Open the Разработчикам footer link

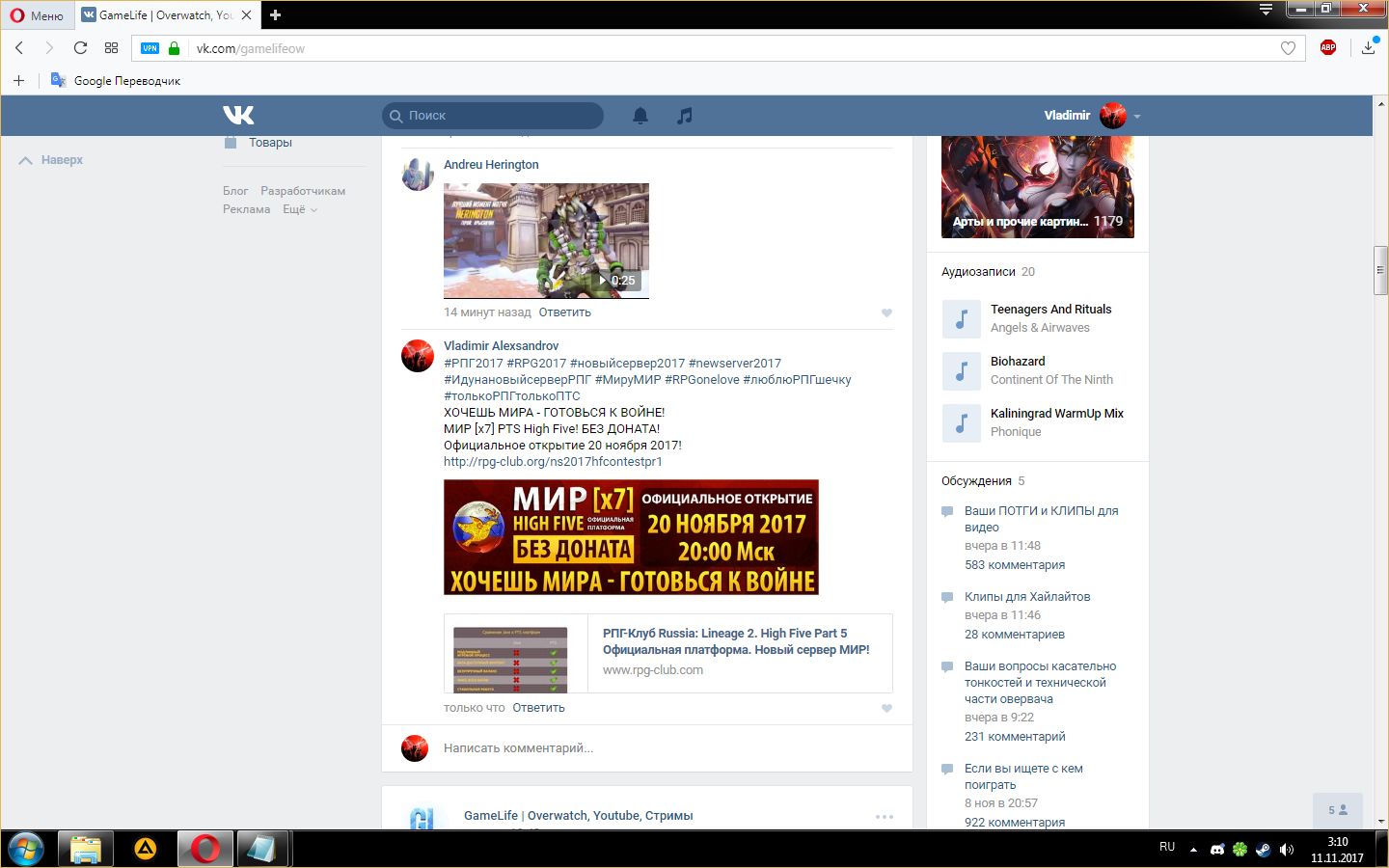(x=303, y=191)
